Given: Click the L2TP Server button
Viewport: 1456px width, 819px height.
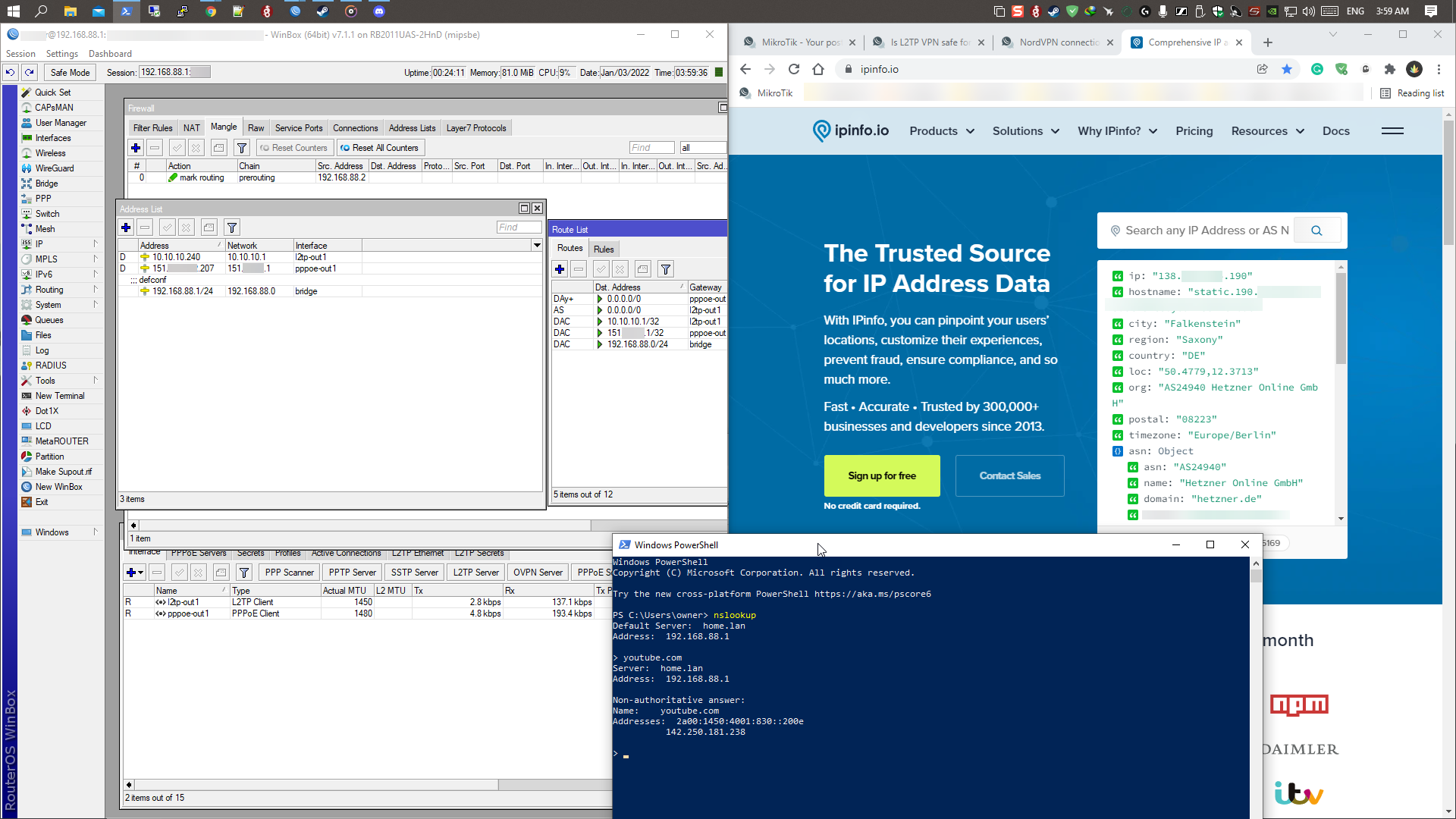Looking at the screenshot, I should (476, 573).
